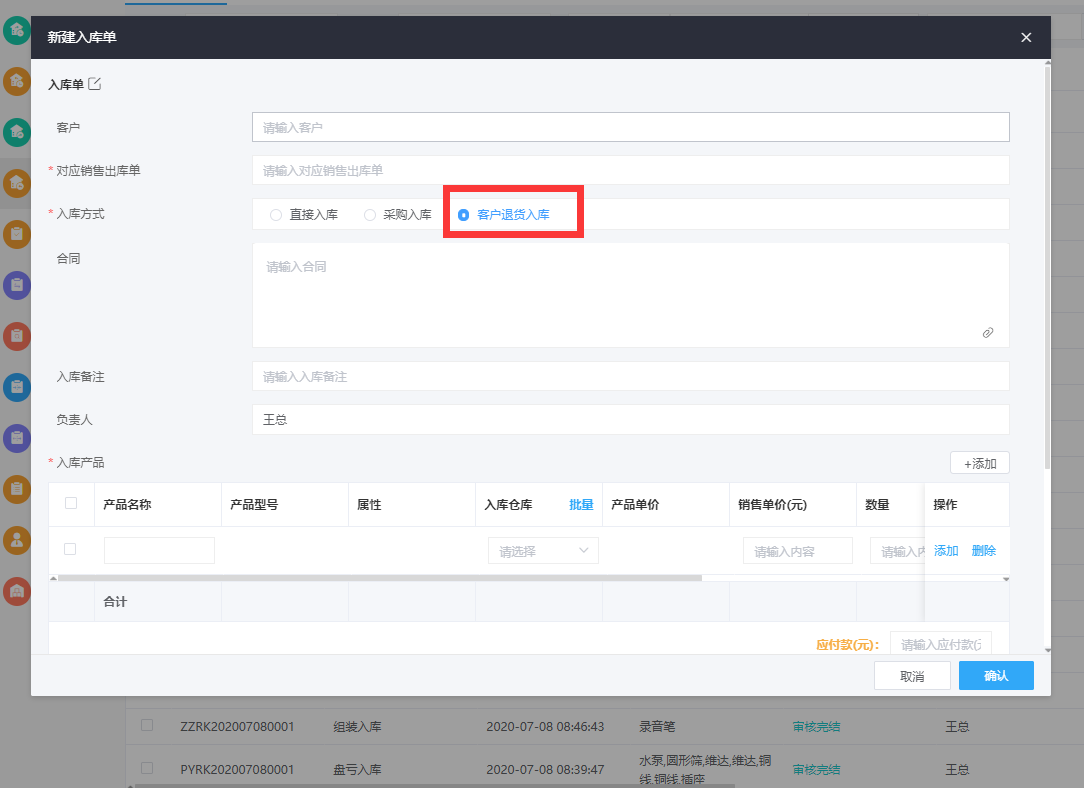The image size is (1084, 788).
Task: Tick the checkbox in the empty product row
Action: click(x=70, y=549)
